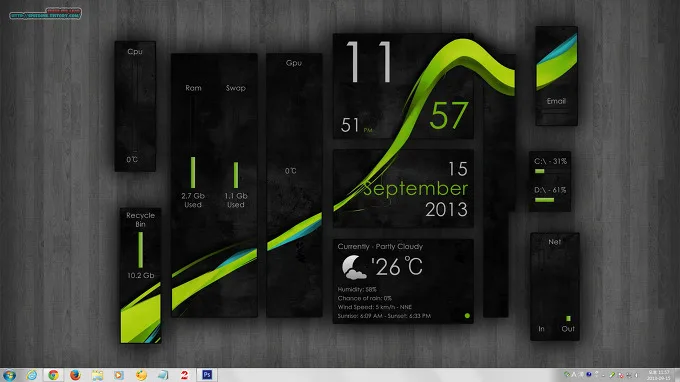The image size is (680, 382).
Task: Click the green minutes '57' on clock
Action: coord(449,115)
